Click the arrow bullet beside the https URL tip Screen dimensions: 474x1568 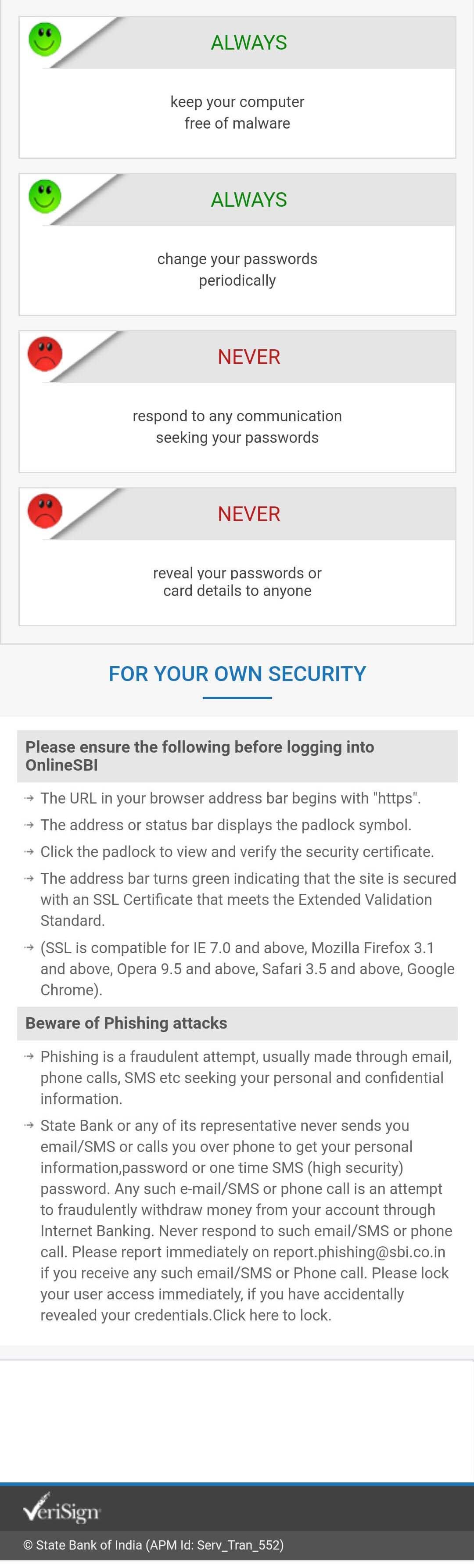(29, 798)
